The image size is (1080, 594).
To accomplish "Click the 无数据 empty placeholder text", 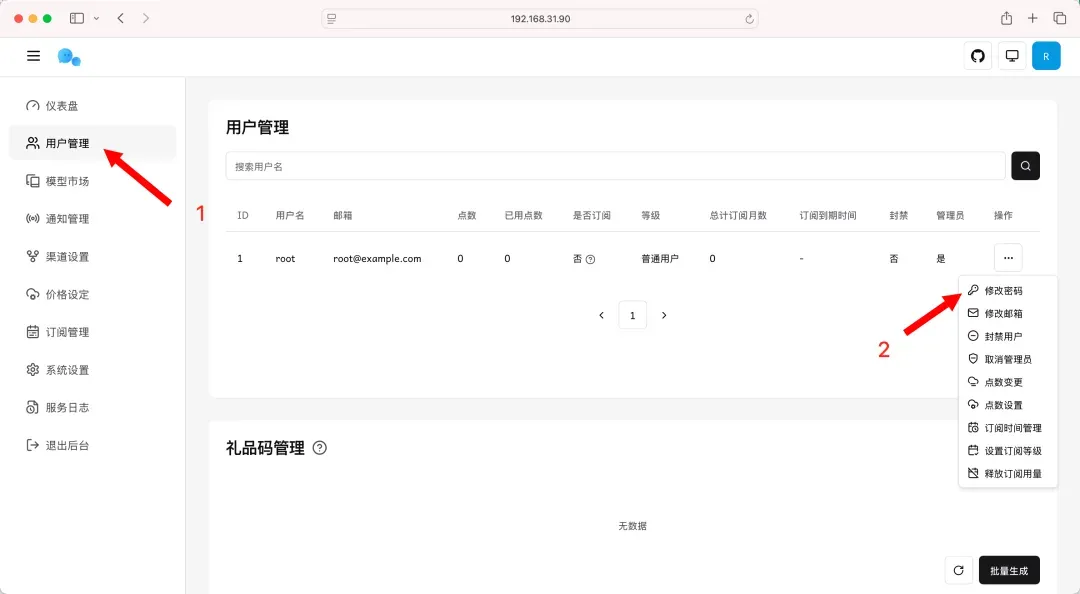I will point(632,526).
